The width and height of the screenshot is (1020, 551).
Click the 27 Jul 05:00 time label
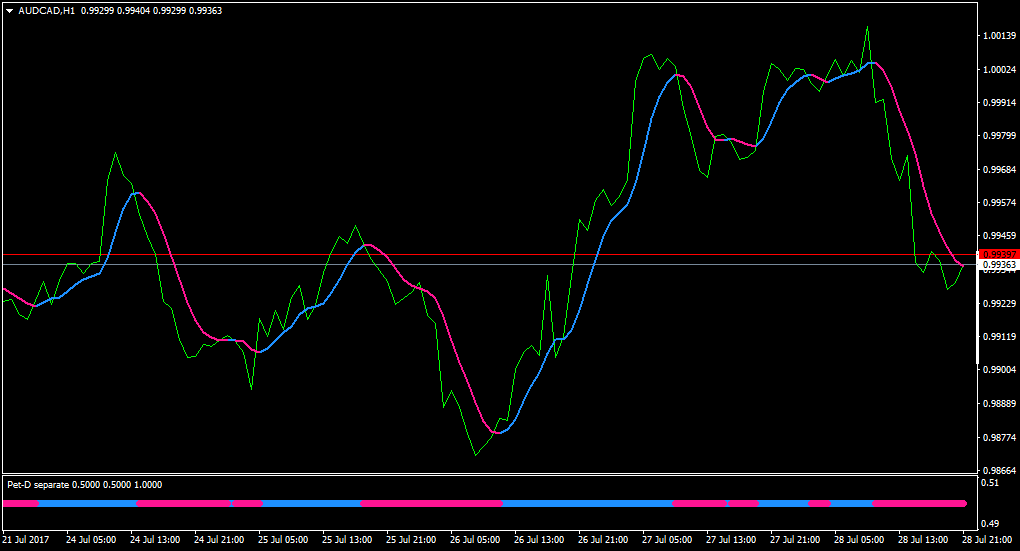tap(667, 540)
